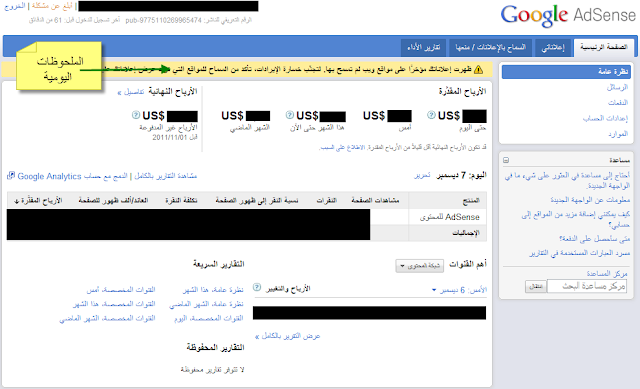Click 'AdSense للمحتوى' product row
This screenshot has width=640, height=389.
[449, 217]
